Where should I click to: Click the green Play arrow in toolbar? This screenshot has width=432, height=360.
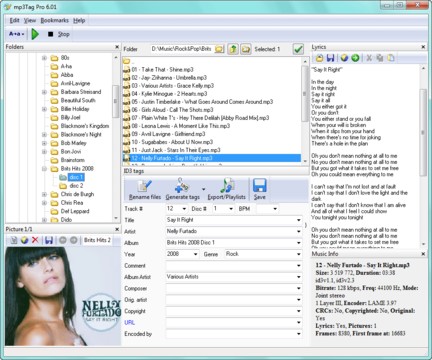click(x=35, y=34)
